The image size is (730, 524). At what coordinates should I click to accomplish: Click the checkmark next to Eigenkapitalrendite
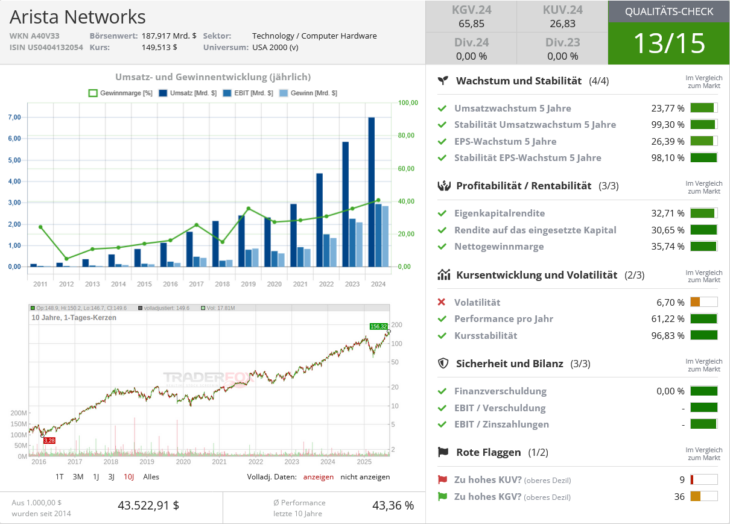[442, 213]
